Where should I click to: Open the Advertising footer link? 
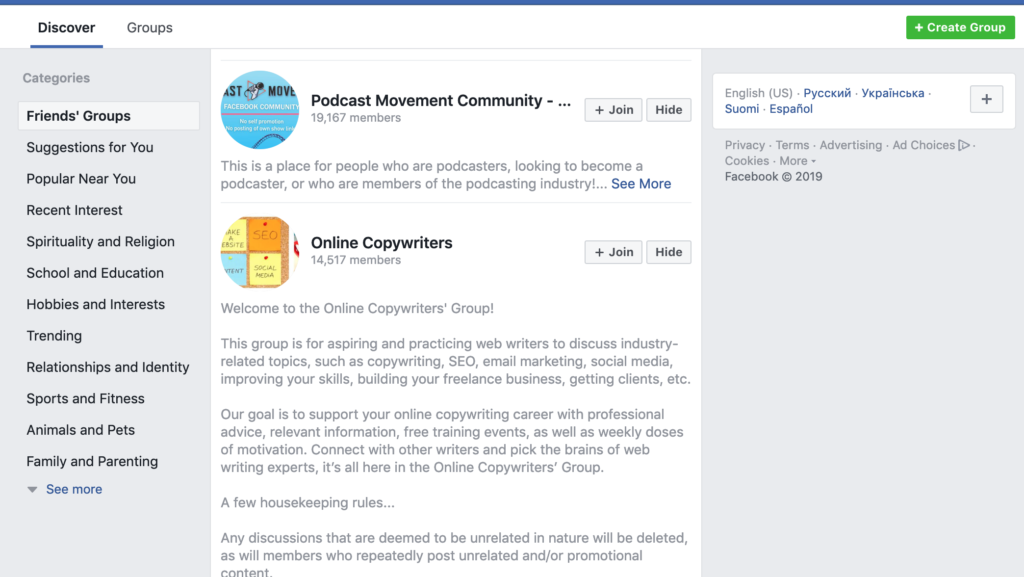pyautogui.click(x=850, y=145)
